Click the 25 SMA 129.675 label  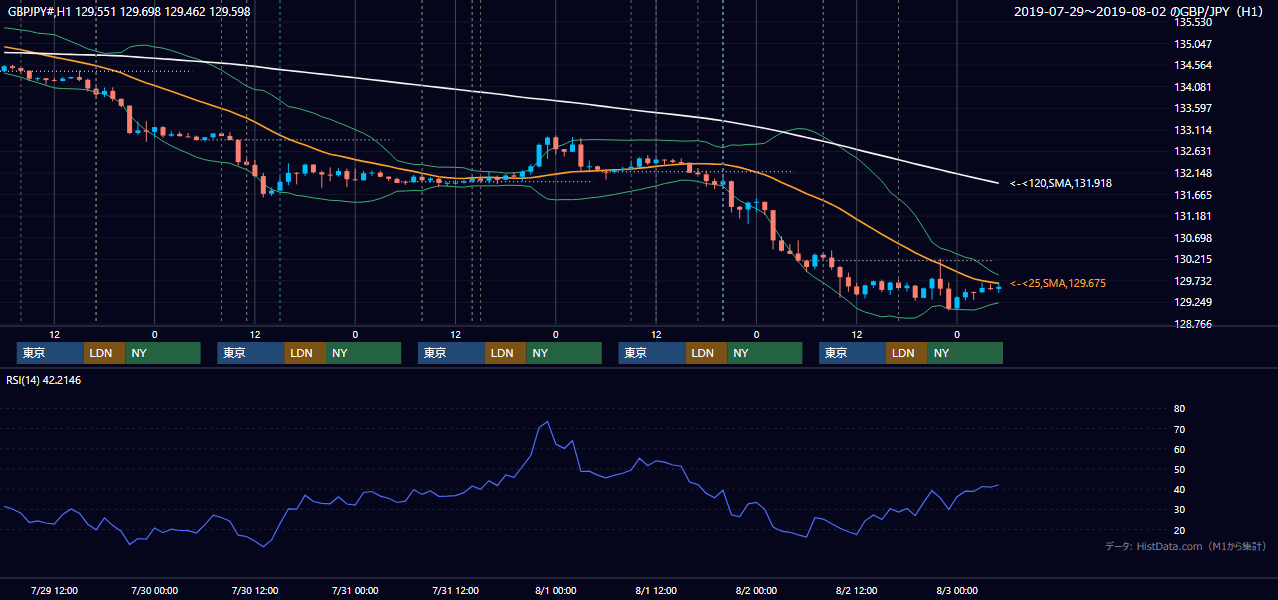[1058, 284]
